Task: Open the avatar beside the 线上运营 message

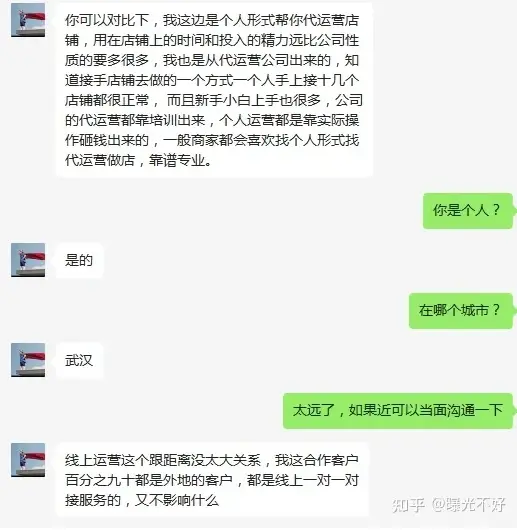Action: [28, 460]
